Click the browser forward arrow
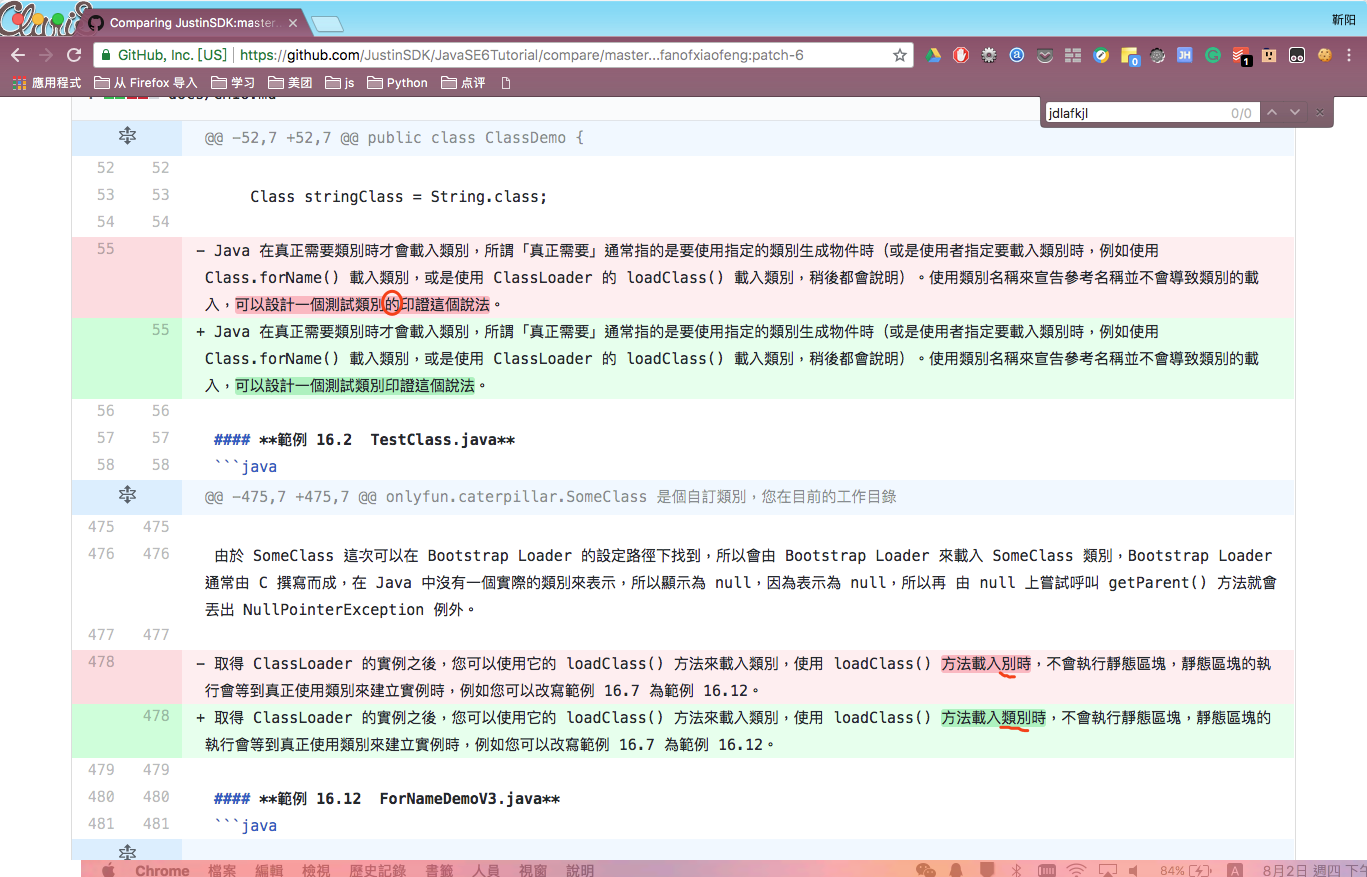1367x877 pixels. (x=46, y=55)
